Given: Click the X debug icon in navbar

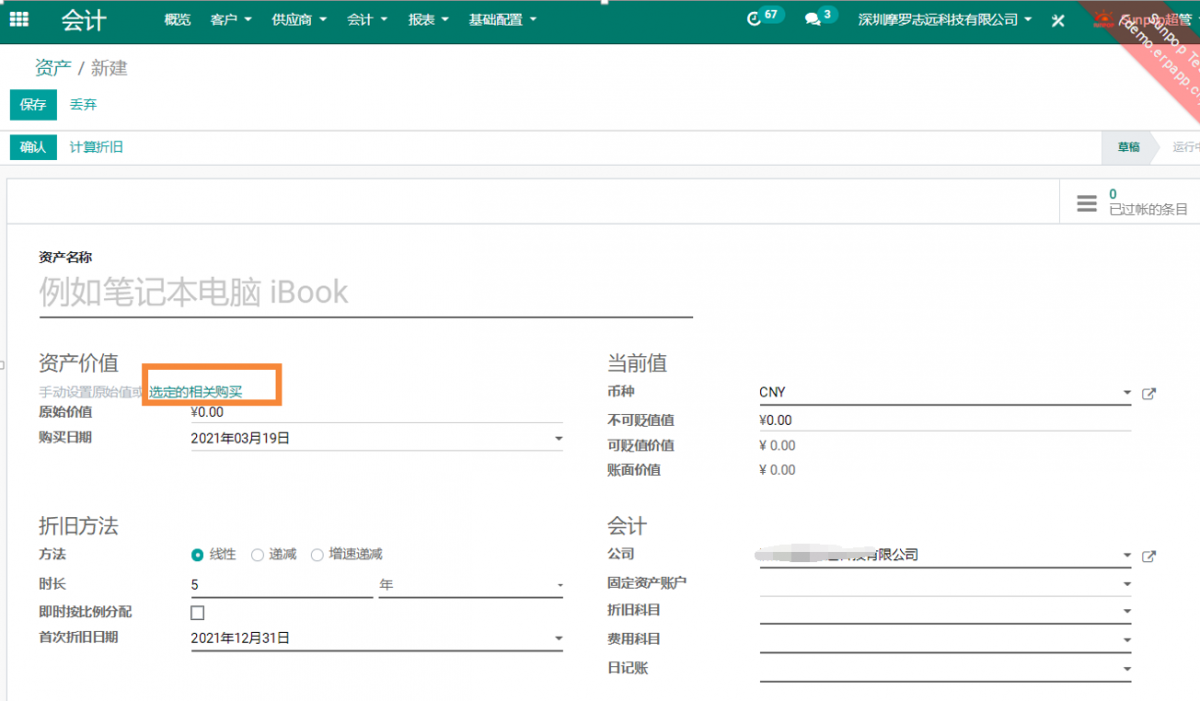Looking at the screenshot, I should point(1058,20).
